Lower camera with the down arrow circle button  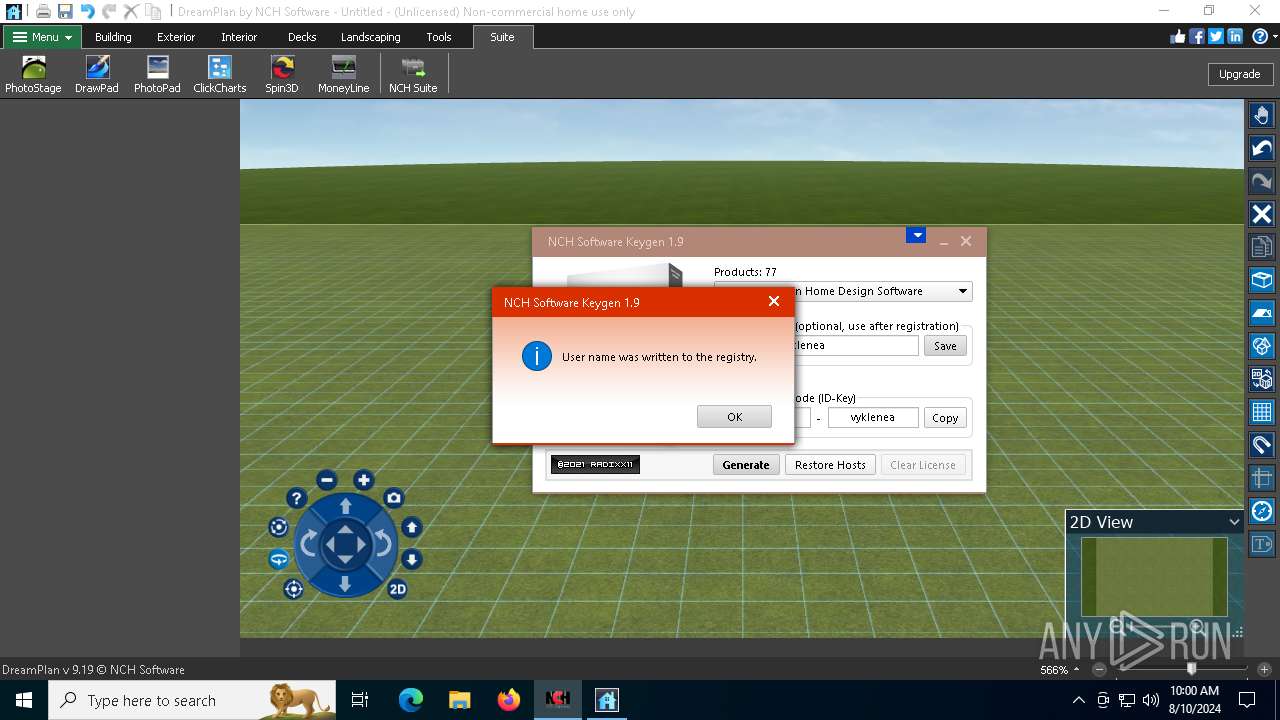412,560
